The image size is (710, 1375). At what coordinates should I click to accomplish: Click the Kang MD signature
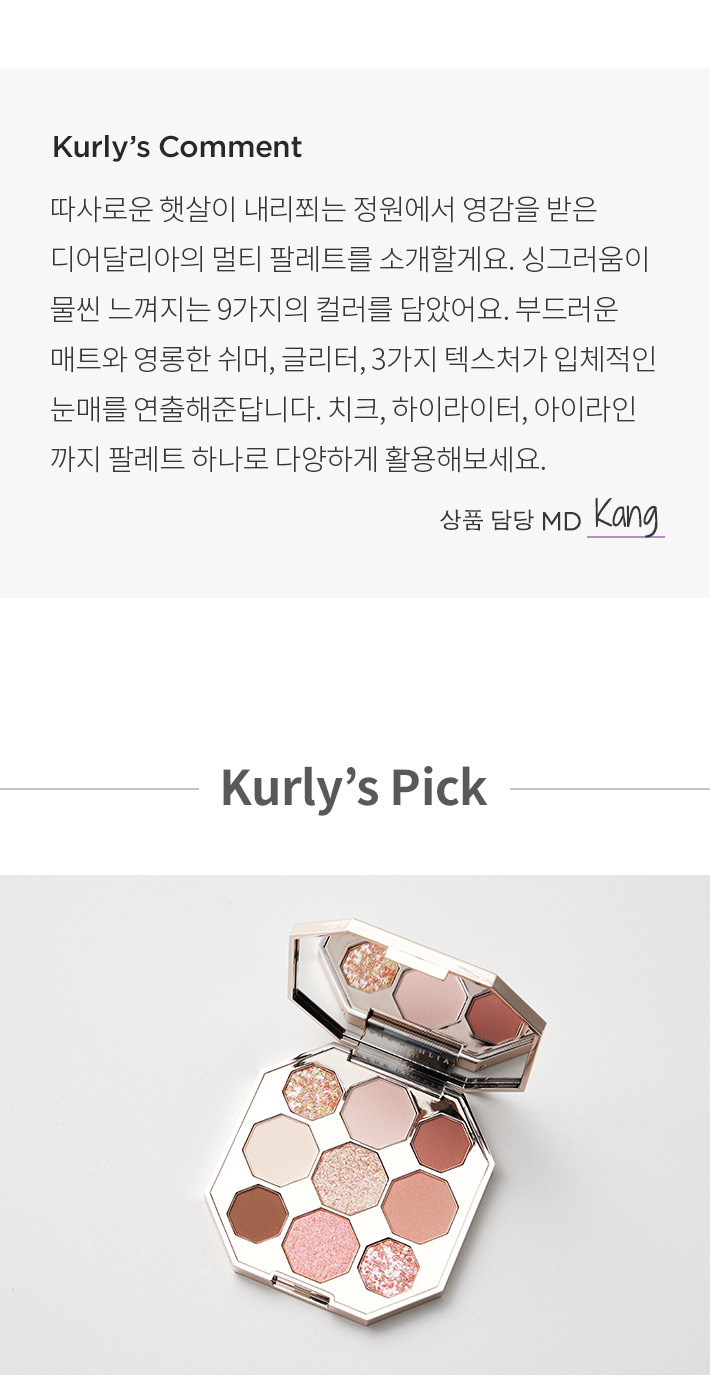[x=626, y=516]
